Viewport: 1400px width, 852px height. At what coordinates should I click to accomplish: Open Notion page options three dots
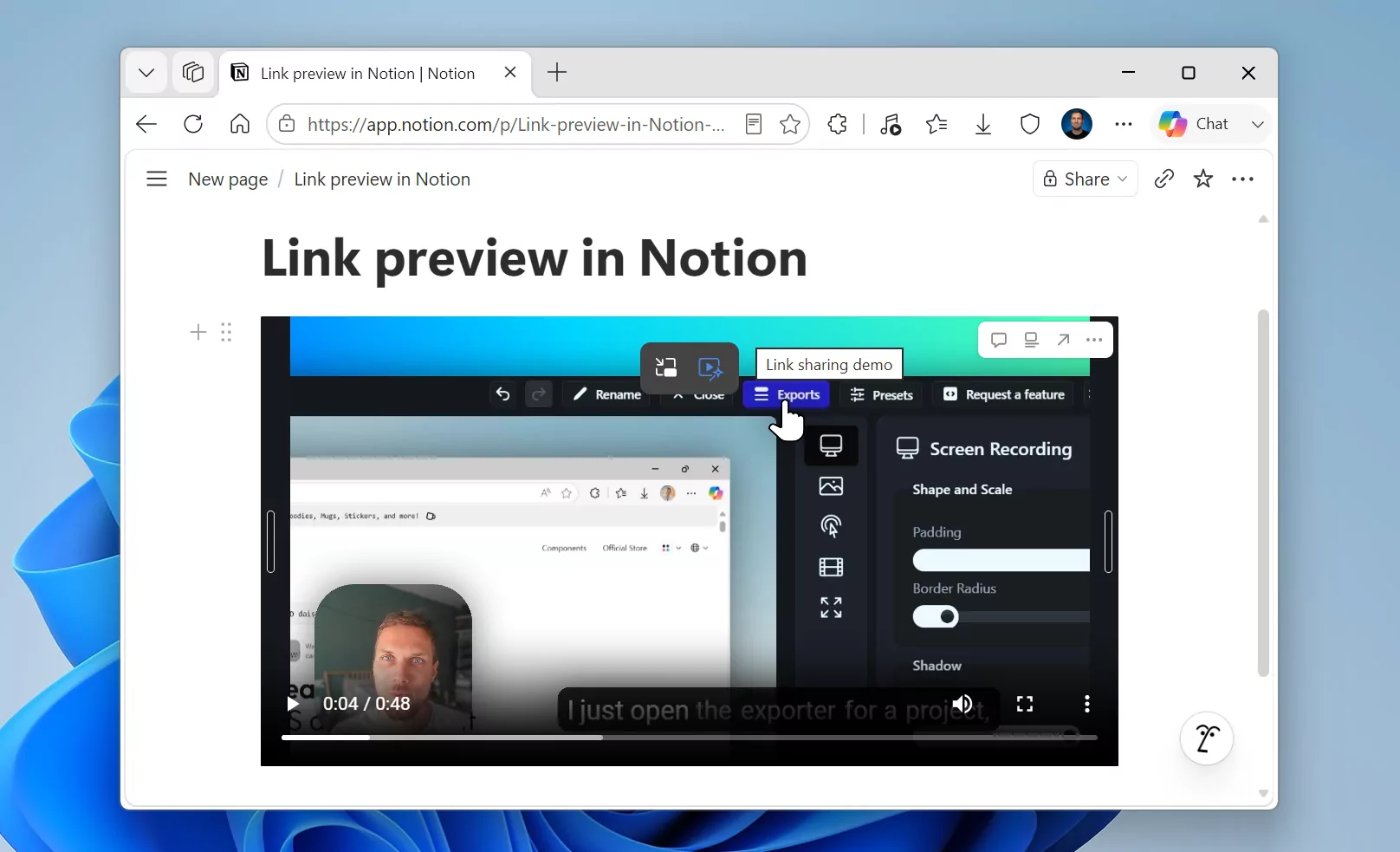pyautogui.click(x=1243, y=179)
